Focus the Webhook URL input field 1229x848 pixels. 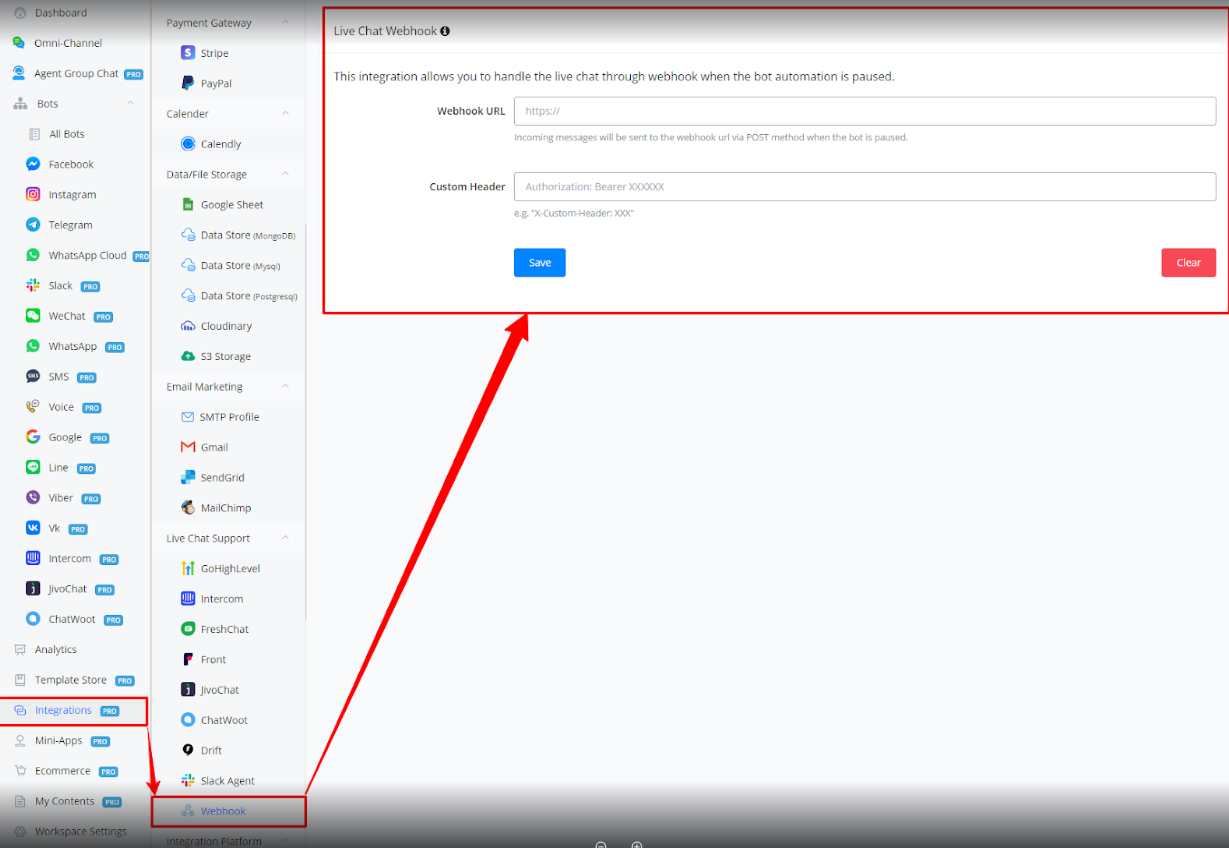(x=864, y=111)
